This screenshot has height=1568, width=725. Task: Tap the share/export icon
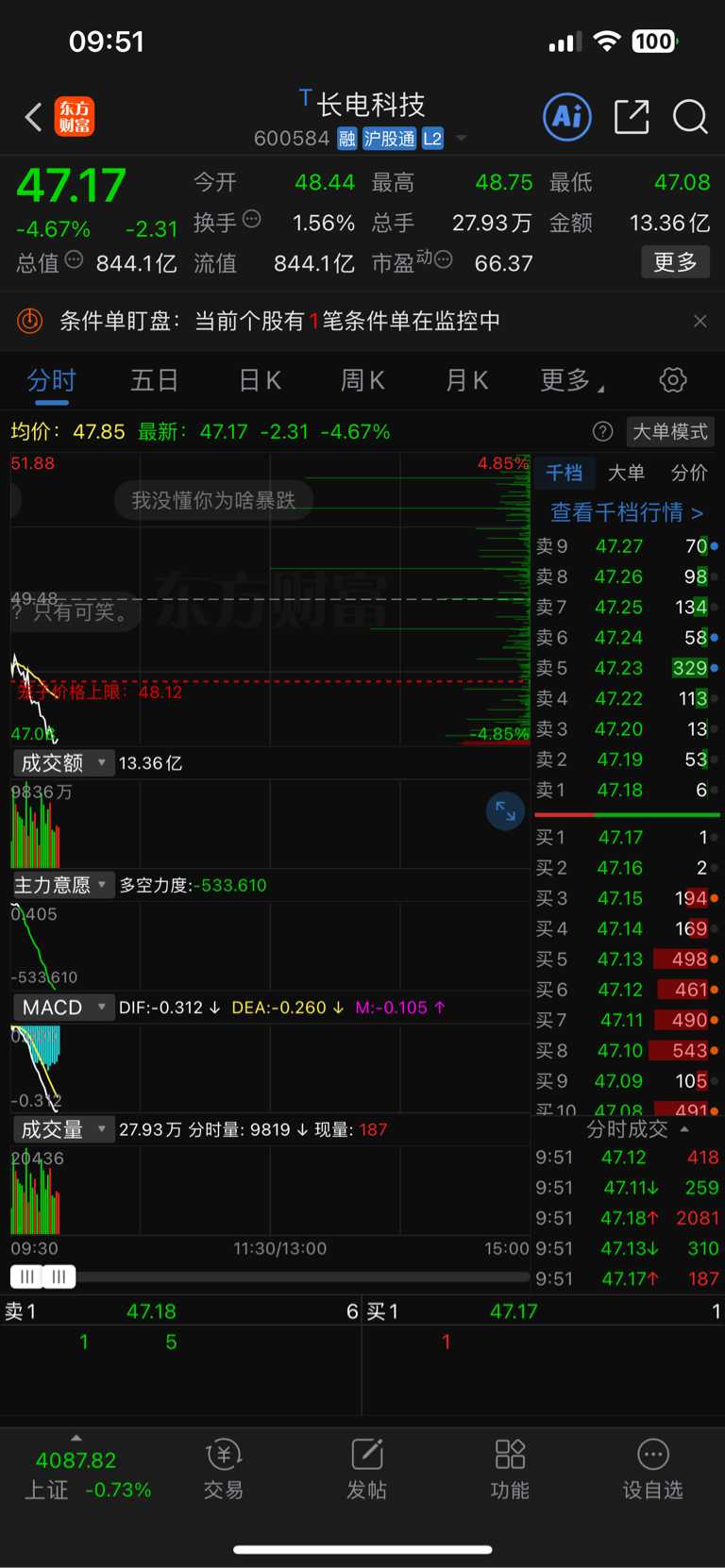632,117
